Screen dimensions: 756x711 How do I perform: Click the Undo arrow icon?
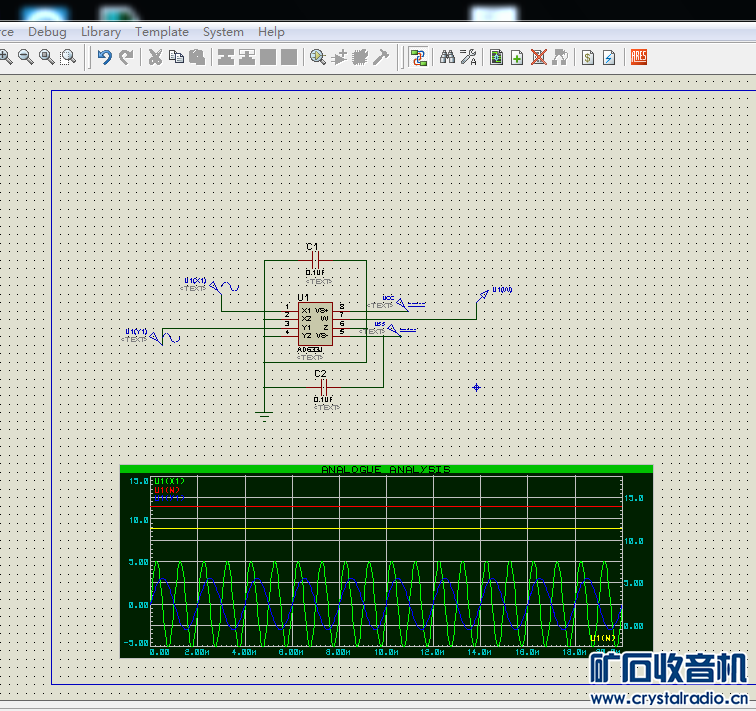coord(104,57)
